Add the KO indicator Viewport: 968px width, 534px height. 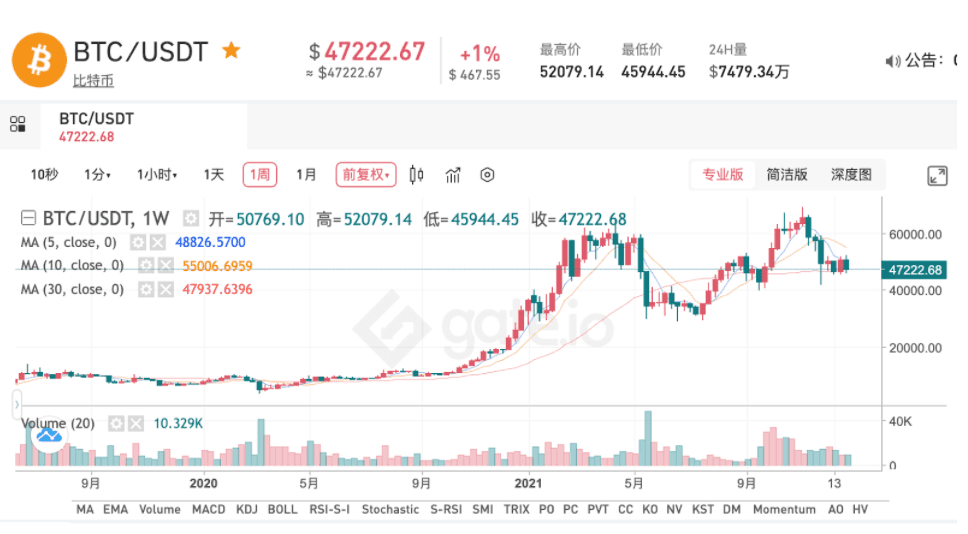point(649,510)
